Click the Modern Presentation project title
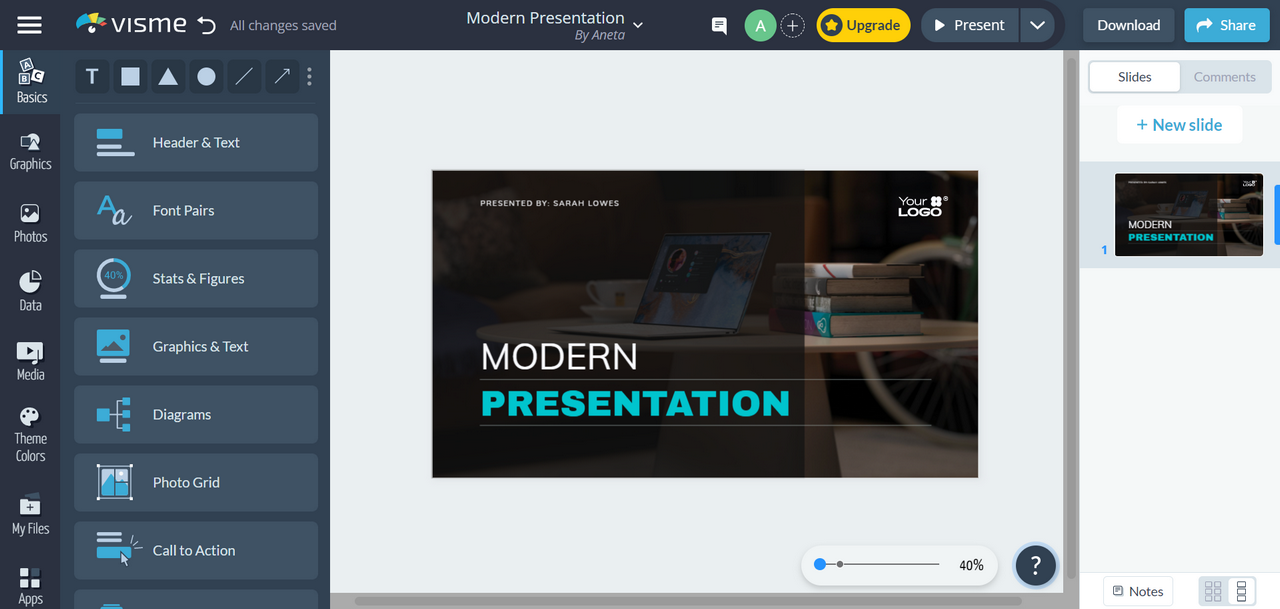This screenshot has height=609, width=1280. tap(545, 18)
